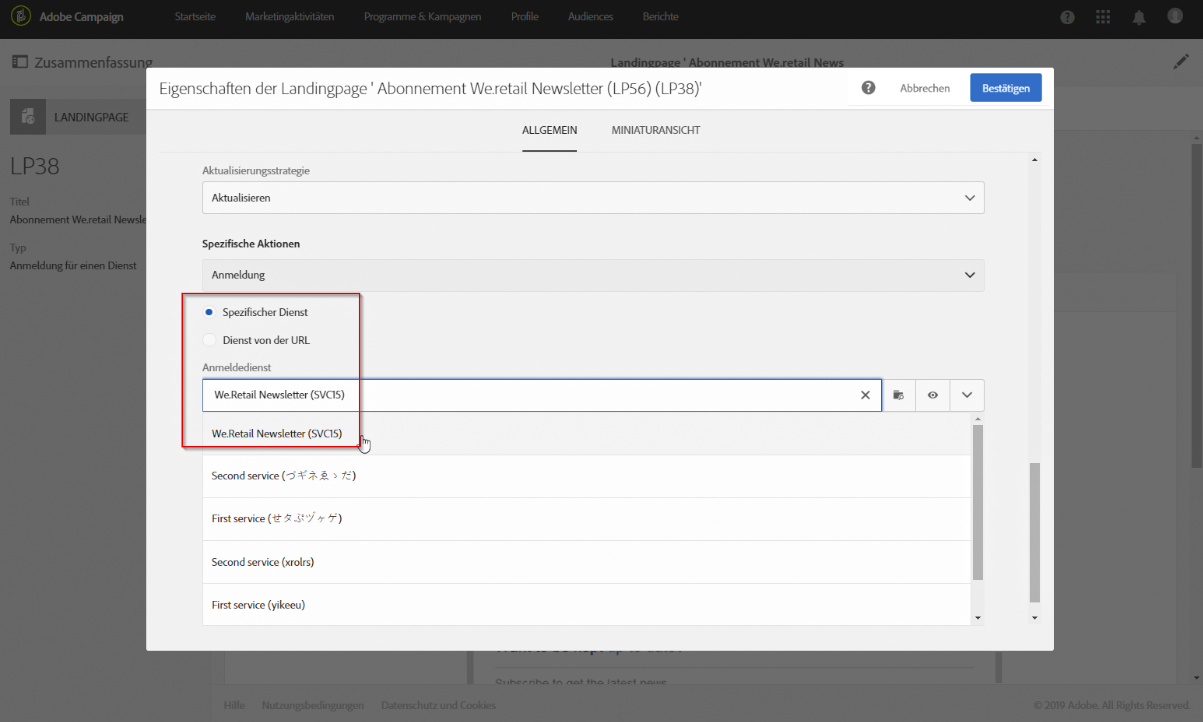Image resolution: width=1203 pixels, height=722 pixels.
Task: Choose Second service (xrolrs) from list
Action: (586, 562)
